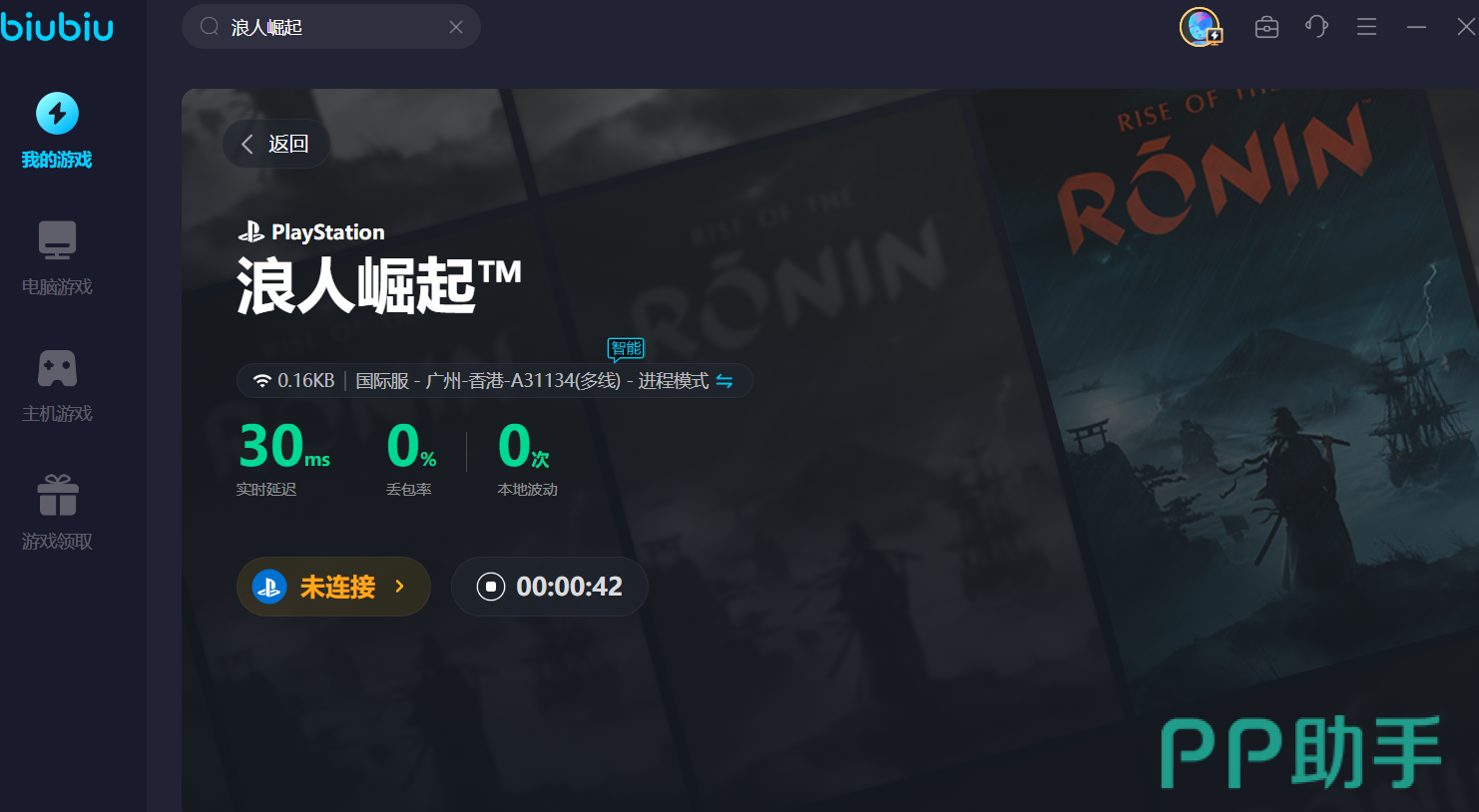Image resolution: width=1479 pixels, height=812 pixels.
Task: Switch server node with swap arrows
Action: tap(725, 381)
